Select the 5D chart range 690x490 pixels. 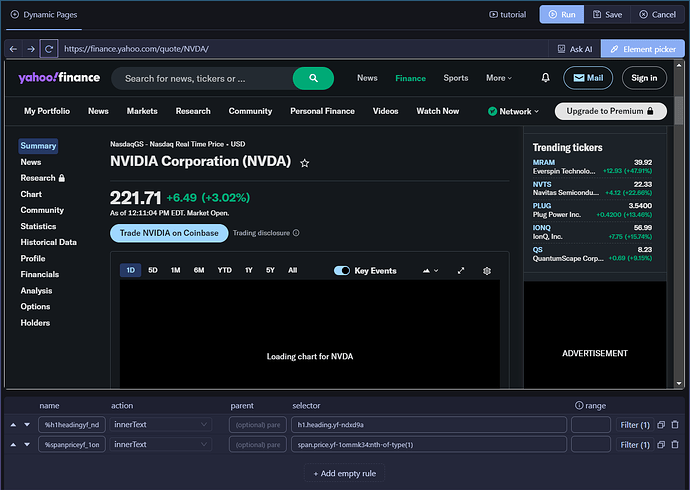tap(153, 270)
